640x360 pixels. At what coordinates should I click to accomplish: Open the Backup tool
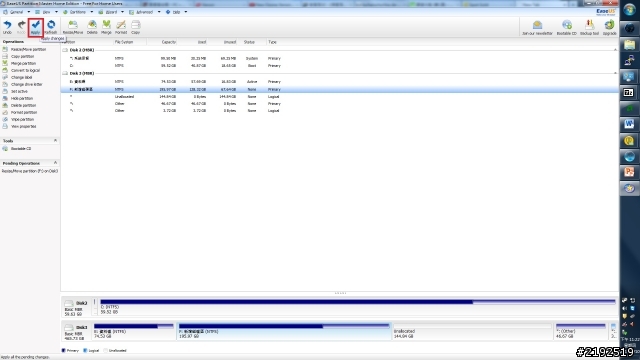589,28
